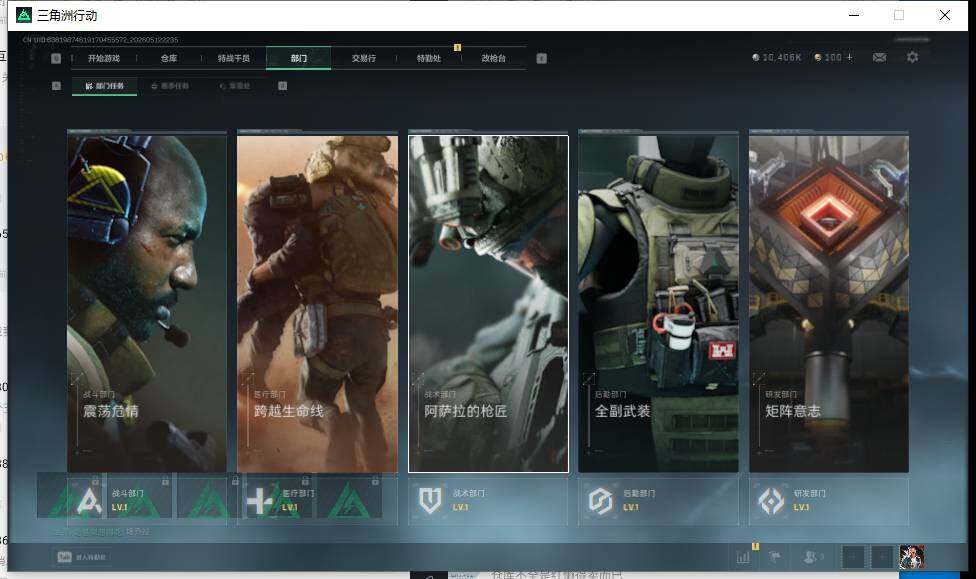Click the plus button beside the 300 currency
Viewport: 976px width, 579px height.
tap(850, 57)
